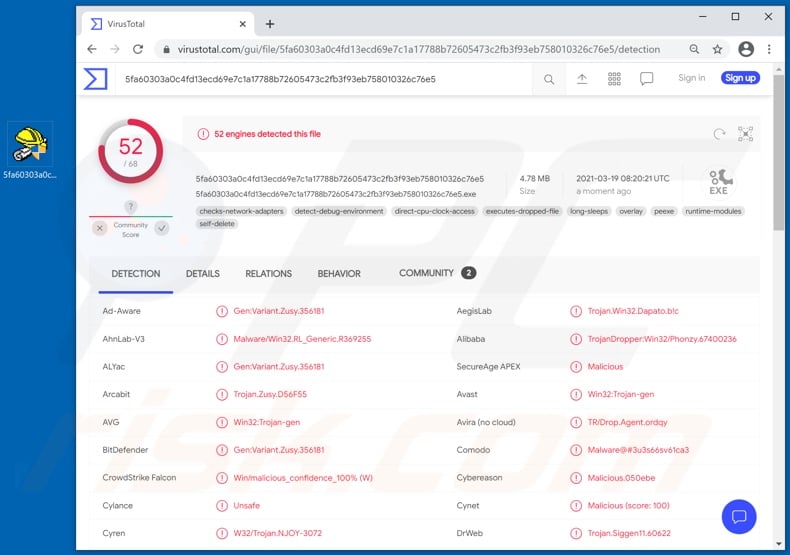This screenshot has height=555, width=790.
Task: Click the file name ending in .exe
Action: pos(336,194)
